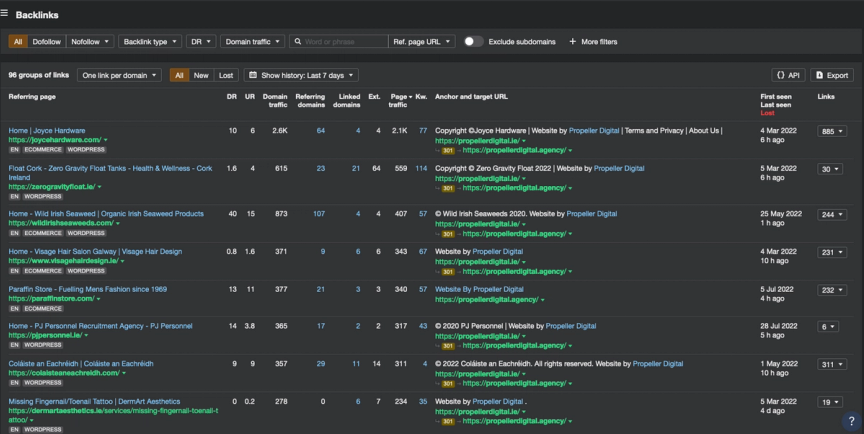The height and width of the screenshot is (434, 864).
Task: Switch to the New backlinks tab
Action: [201, 75]
